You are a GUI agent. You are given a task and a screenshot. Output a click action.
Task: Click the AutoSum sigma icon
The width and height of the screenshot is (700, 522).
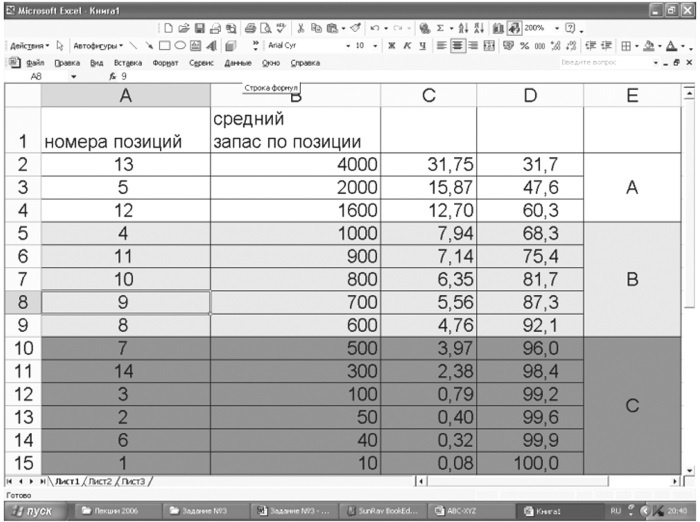click(438, 29)
